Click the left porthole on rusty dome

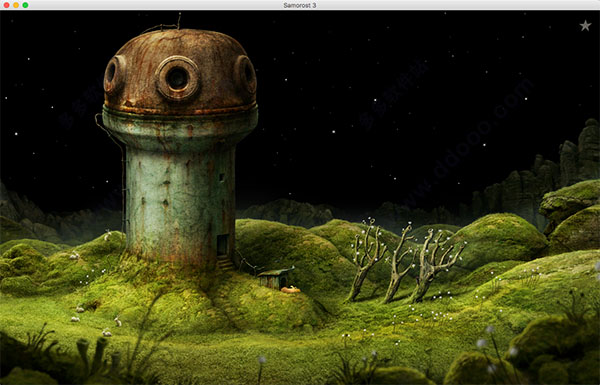coord(114,74)
